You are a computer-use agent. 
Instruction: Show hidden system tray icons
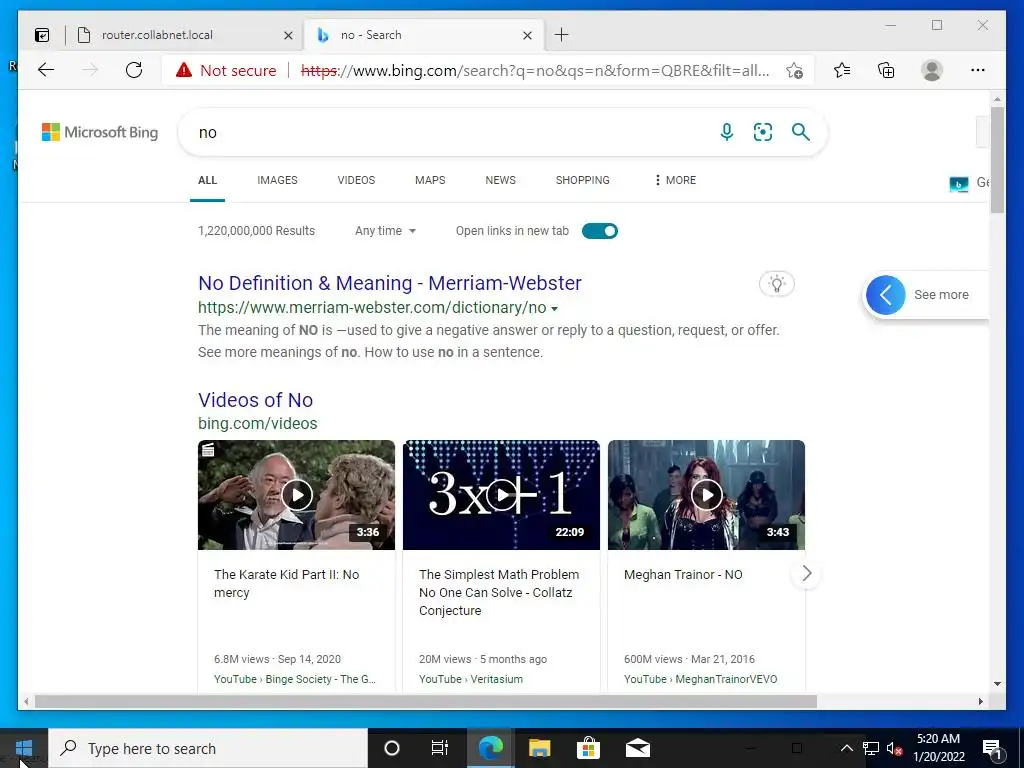pyautogui.click(x=846, y=748)
